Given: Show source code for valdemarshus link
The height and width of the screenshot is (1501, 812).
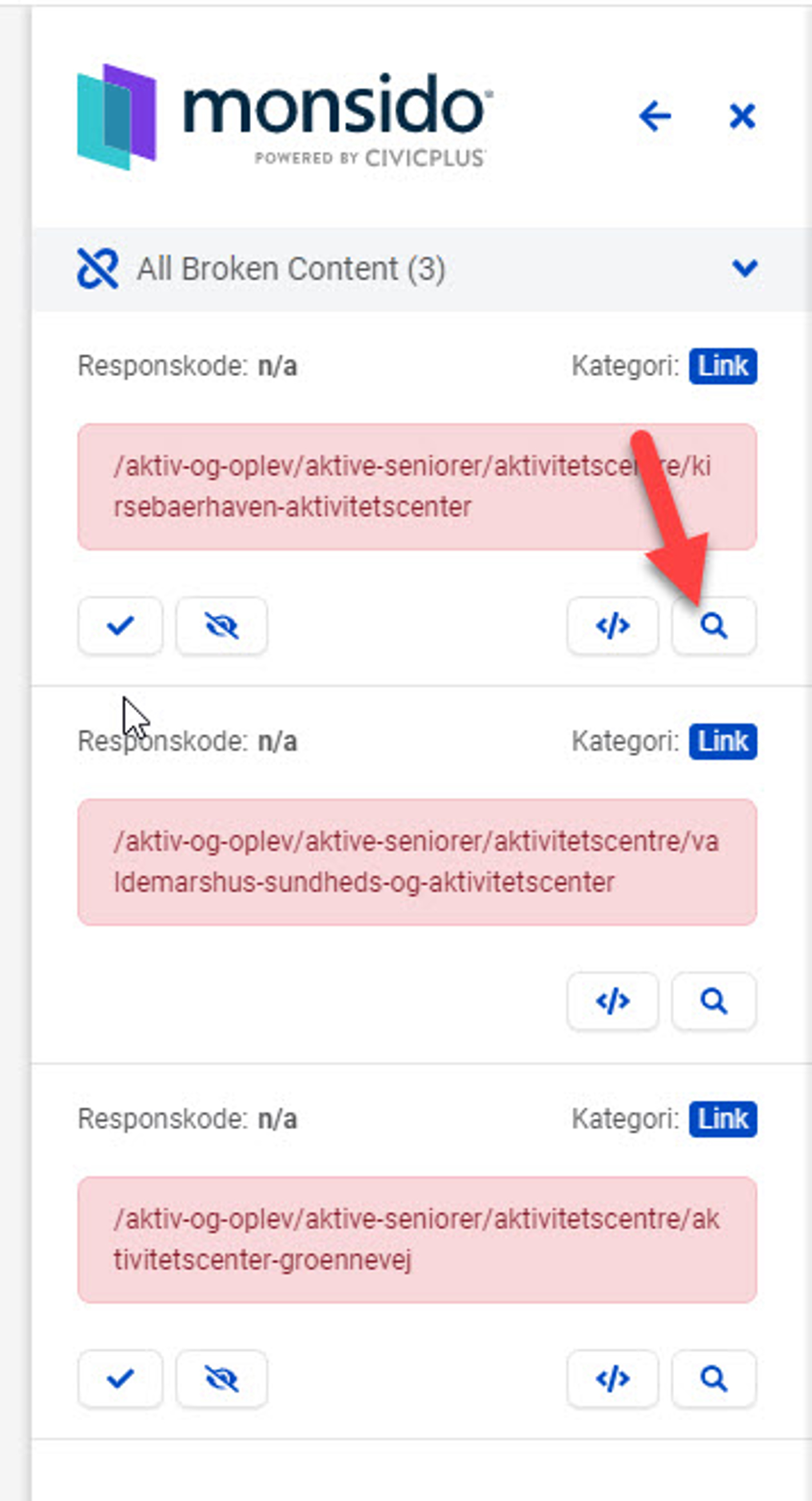Looking at the screenshot, I should pos(612,1001).
